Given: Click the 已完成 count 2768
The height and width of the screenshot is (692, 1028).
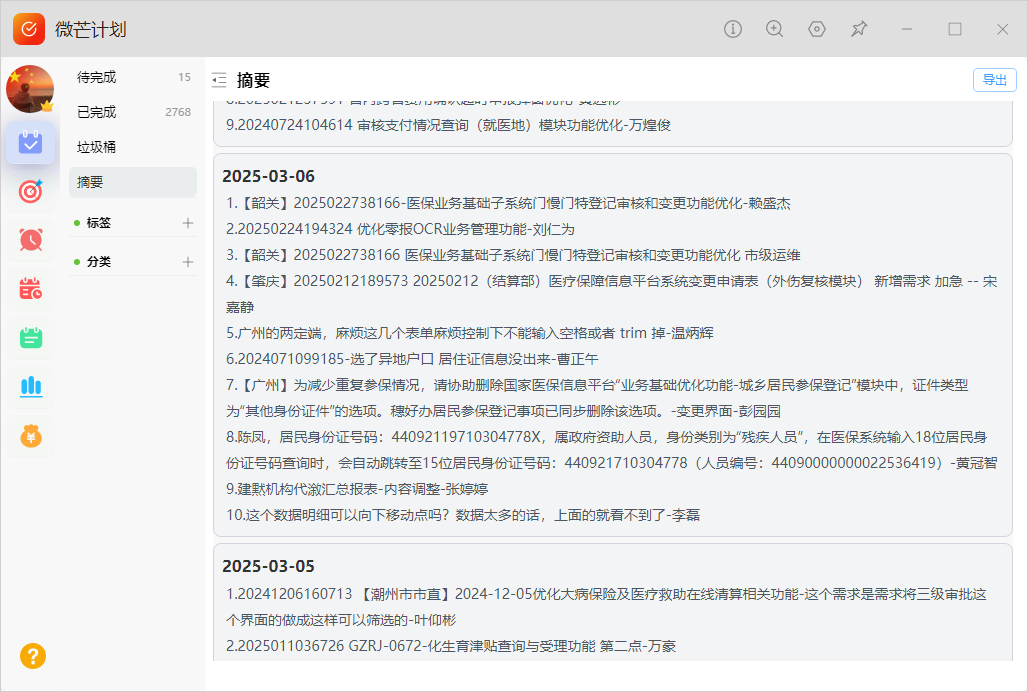Looking at the screenshot, I should 178,112.
